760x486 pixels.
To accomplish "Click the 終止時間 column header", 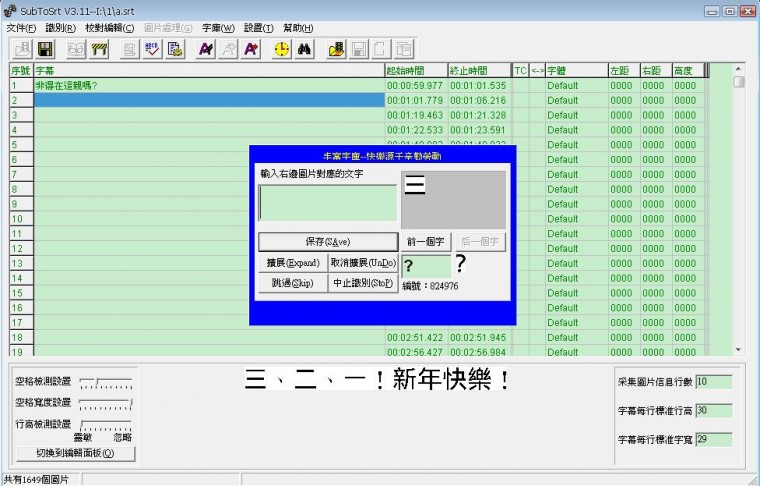I will (479, 71).
